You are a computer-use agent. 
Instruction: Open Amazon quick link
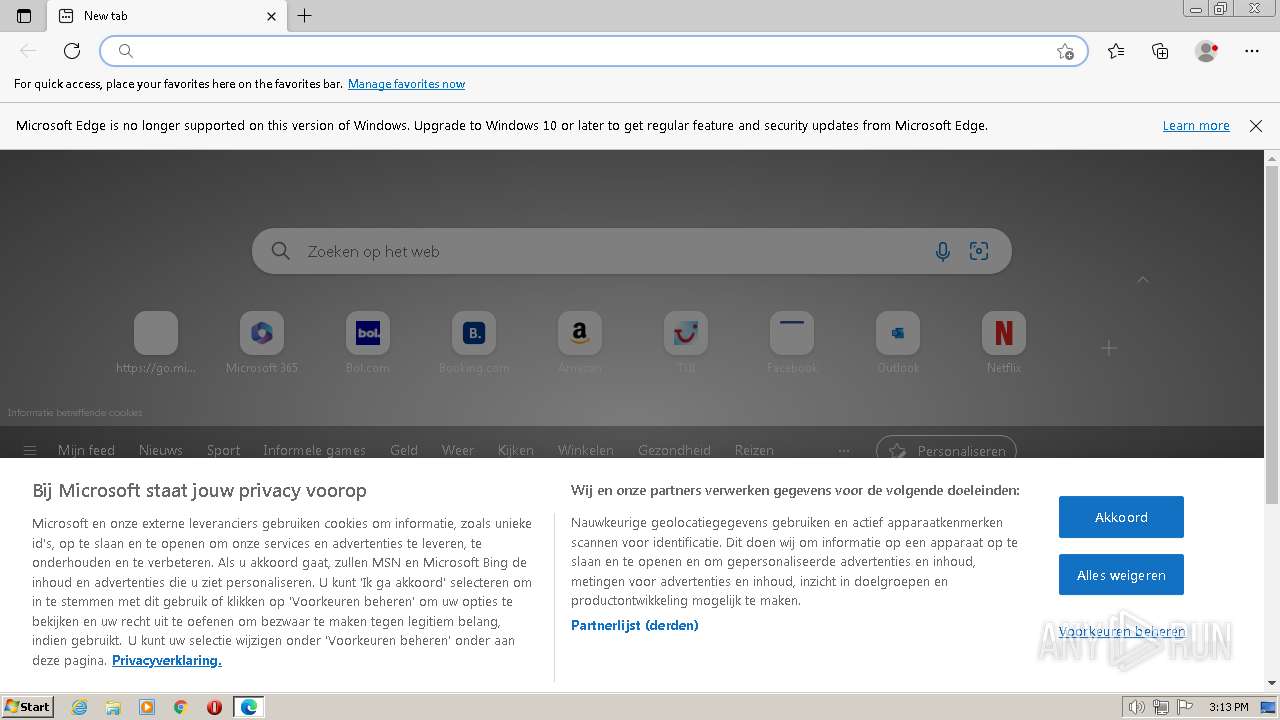(580, 343)
